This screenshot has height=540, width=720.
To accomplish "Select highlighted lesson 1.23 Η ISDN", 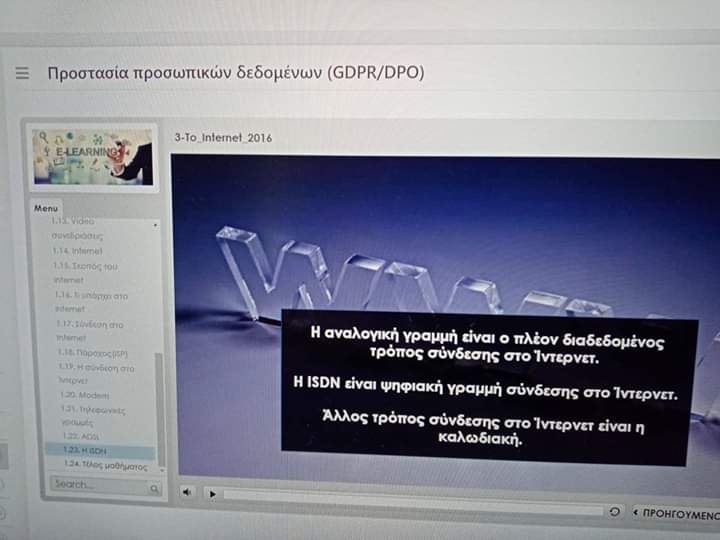I will tap(100, 451).
